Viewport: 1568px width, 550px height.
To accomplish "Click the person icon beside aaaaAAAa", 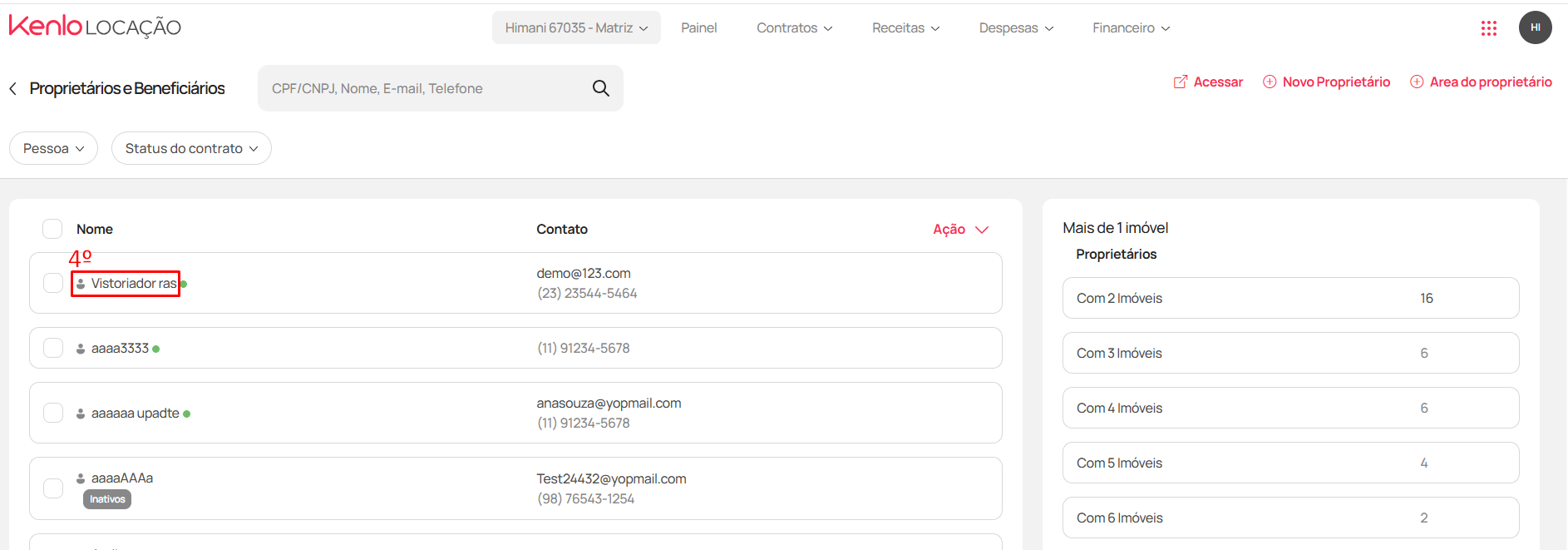I will (81, 478).
